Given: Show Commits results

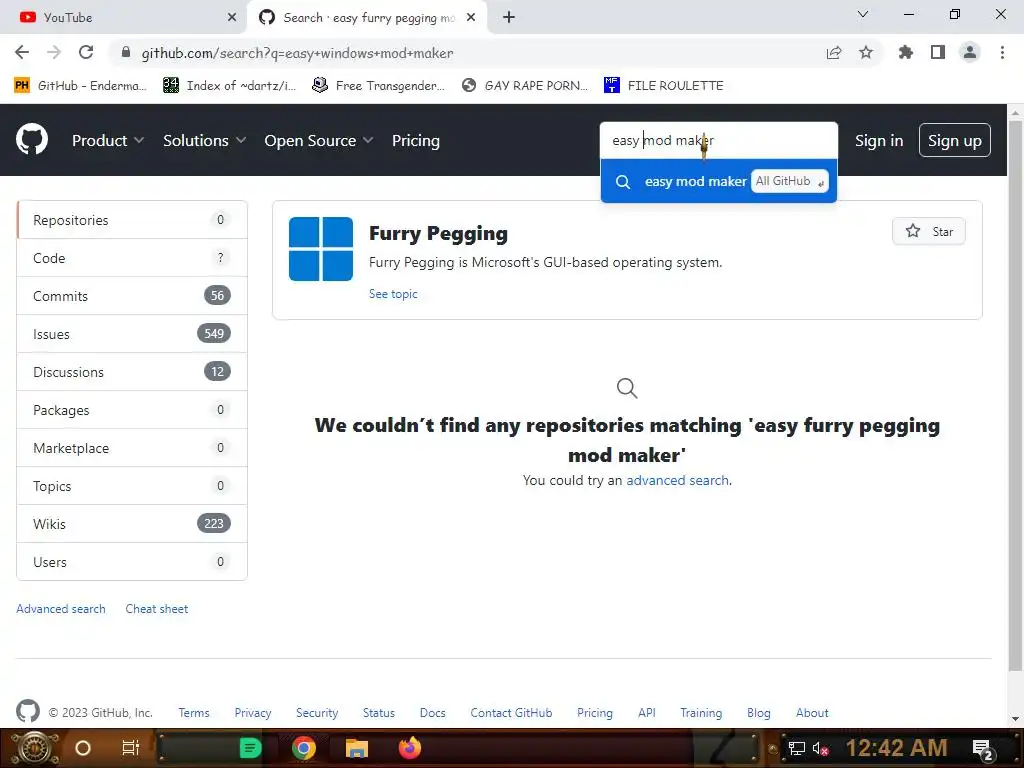Looking at the screenshot, I should [132, 296].
